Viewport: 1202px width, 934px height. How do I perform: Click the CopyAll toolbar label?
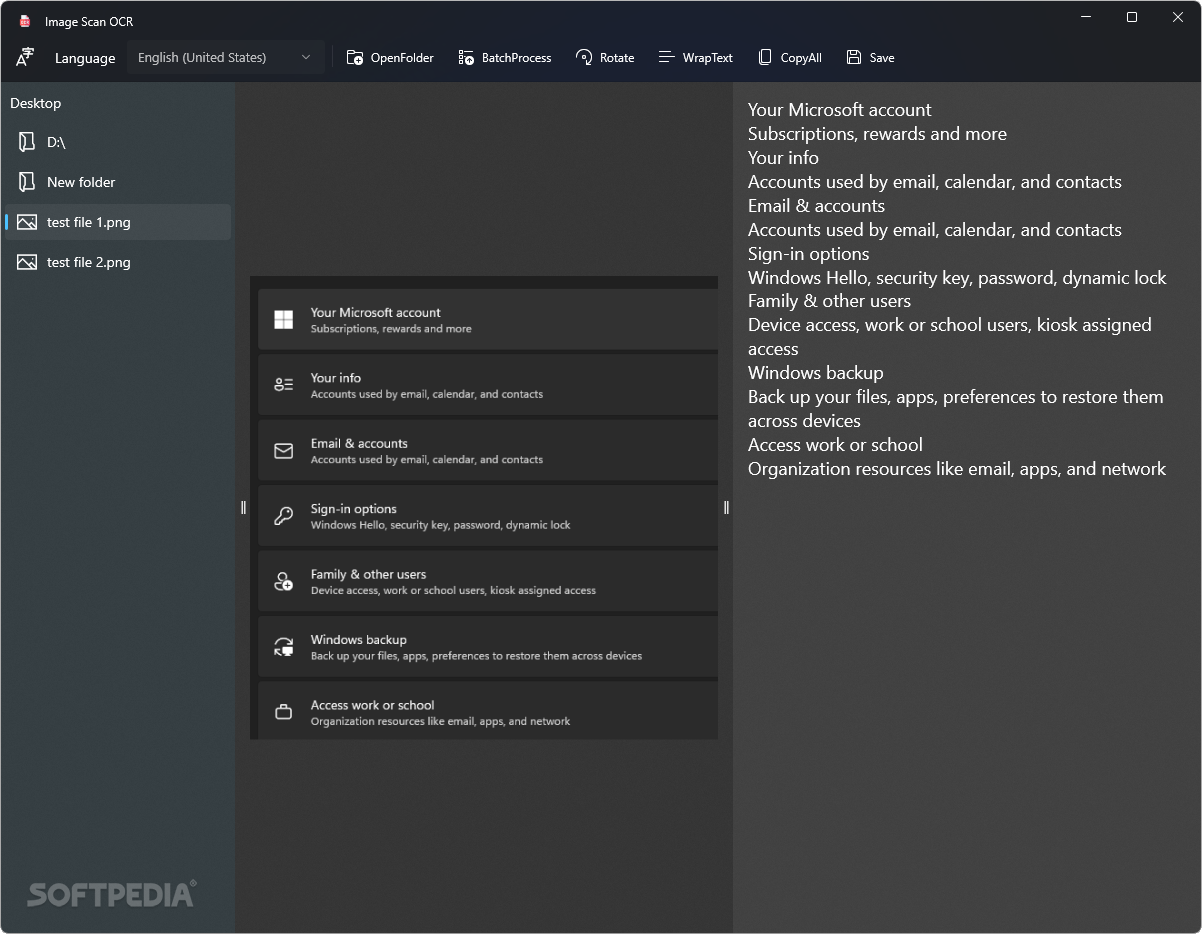801,58
